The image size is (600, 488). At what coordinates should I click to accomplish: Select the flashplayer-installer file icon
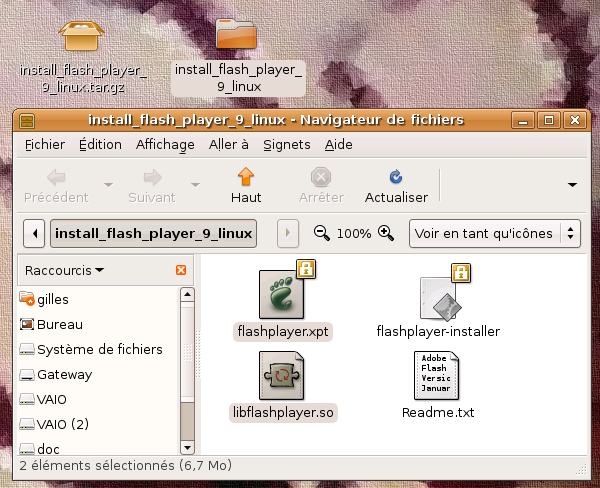click(440, 299)
